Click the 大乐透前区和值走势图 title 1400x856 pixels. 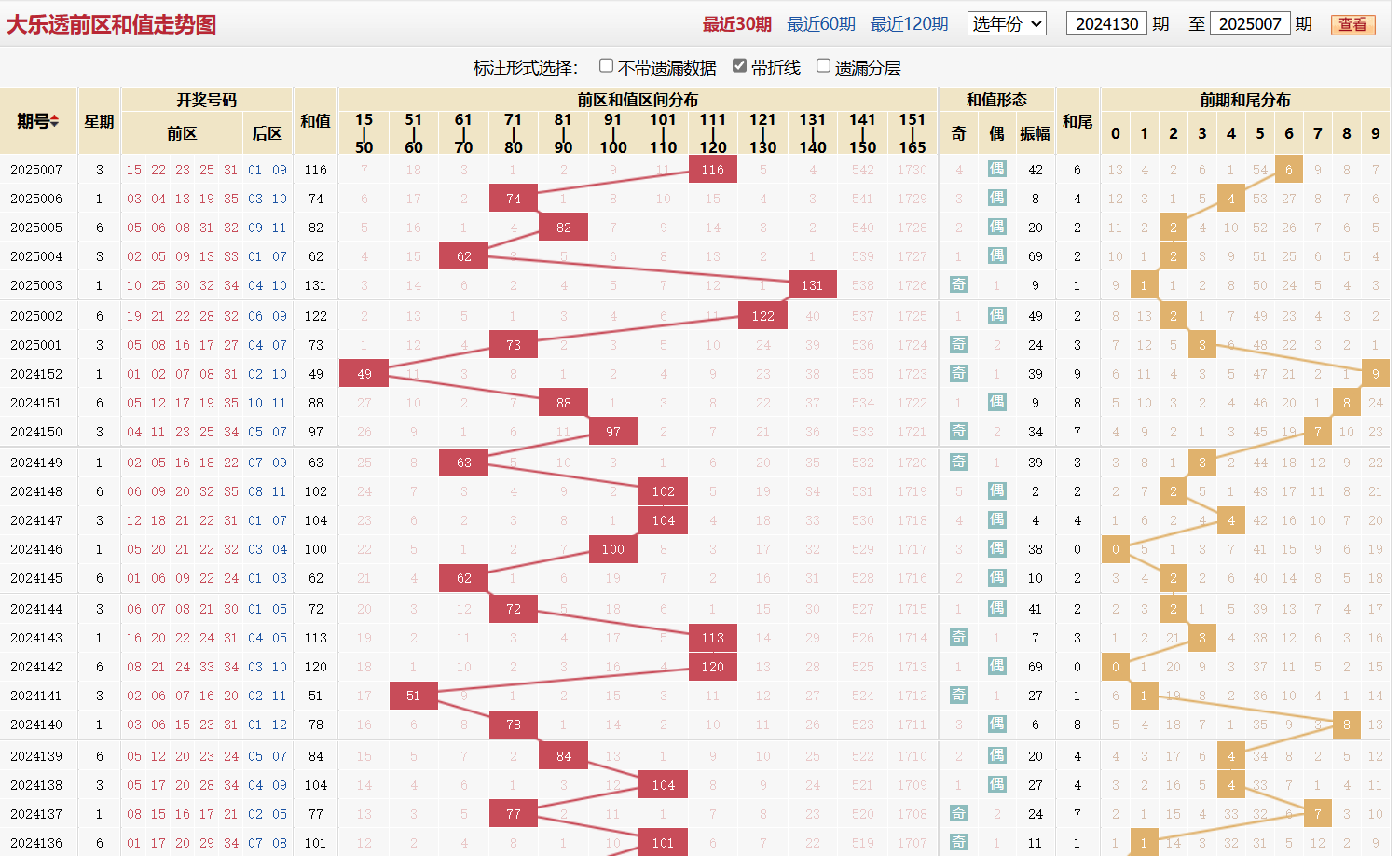click(x=111, y=24)
